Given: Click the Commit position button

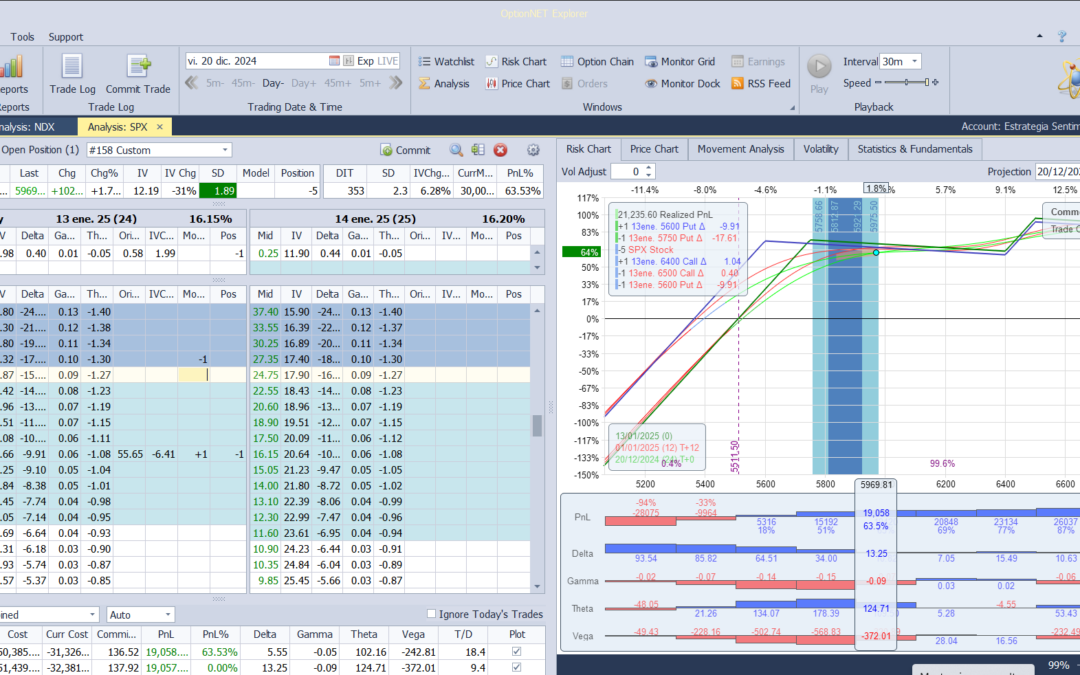Looking at the screenshot, I should coord(405,149).
